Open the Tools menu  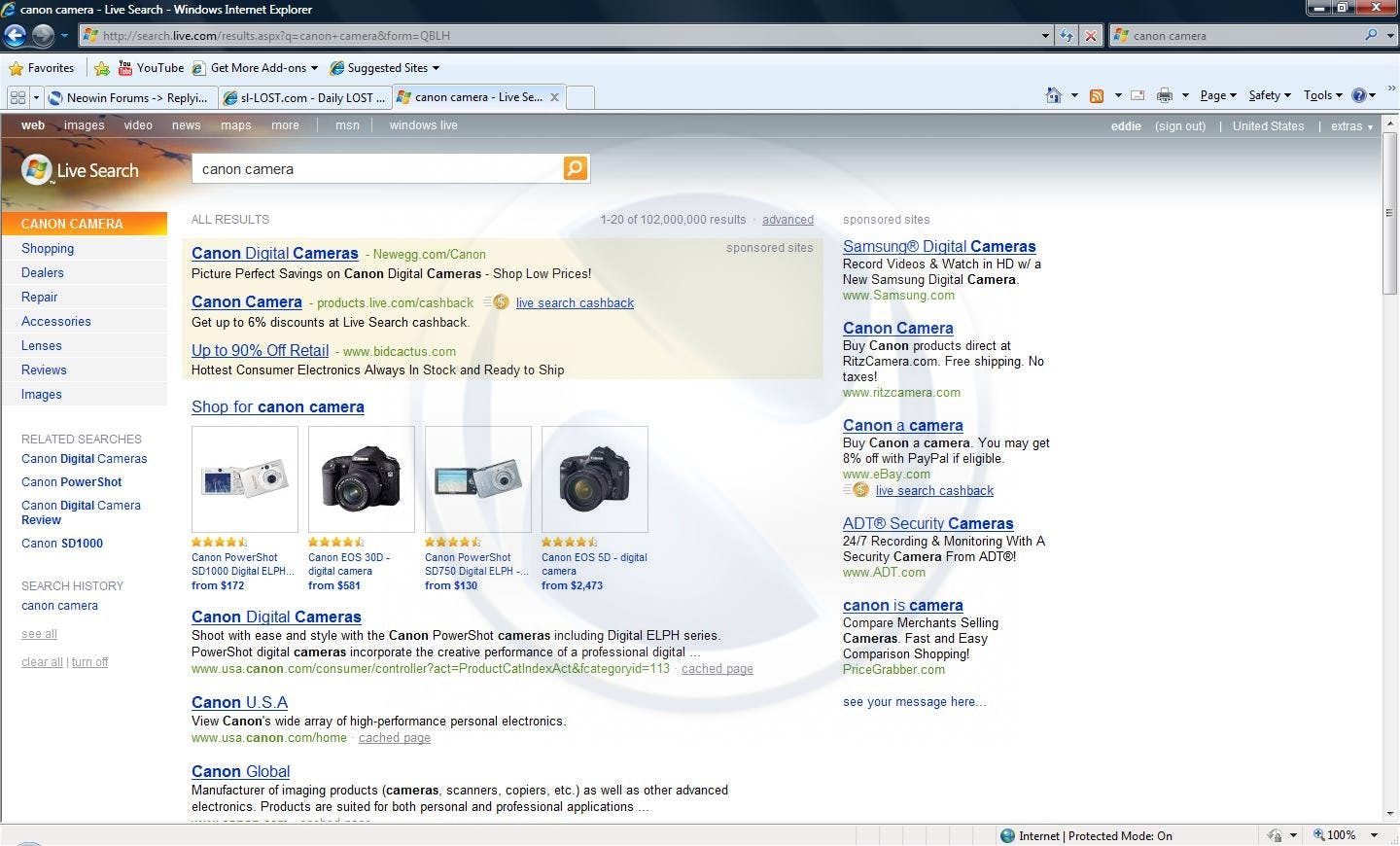pyautogui.click(x=1323, y=95)
